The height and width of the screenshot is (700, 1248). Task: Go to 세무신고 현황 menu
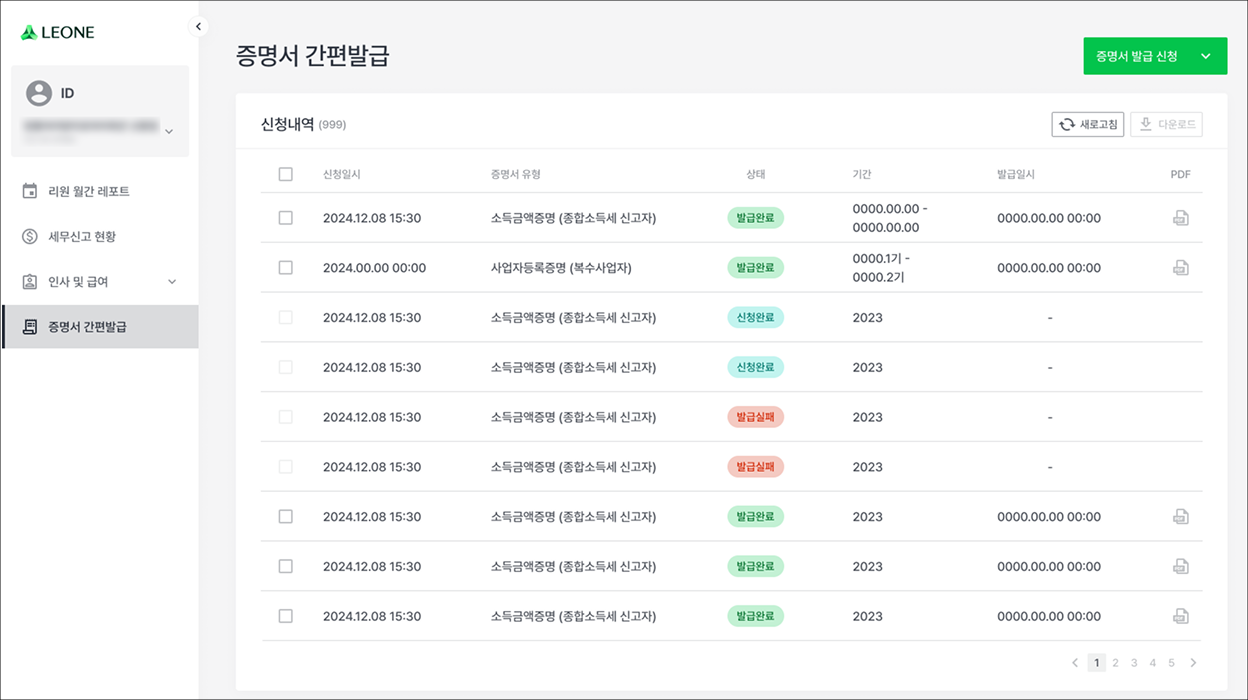coord(82,237)
